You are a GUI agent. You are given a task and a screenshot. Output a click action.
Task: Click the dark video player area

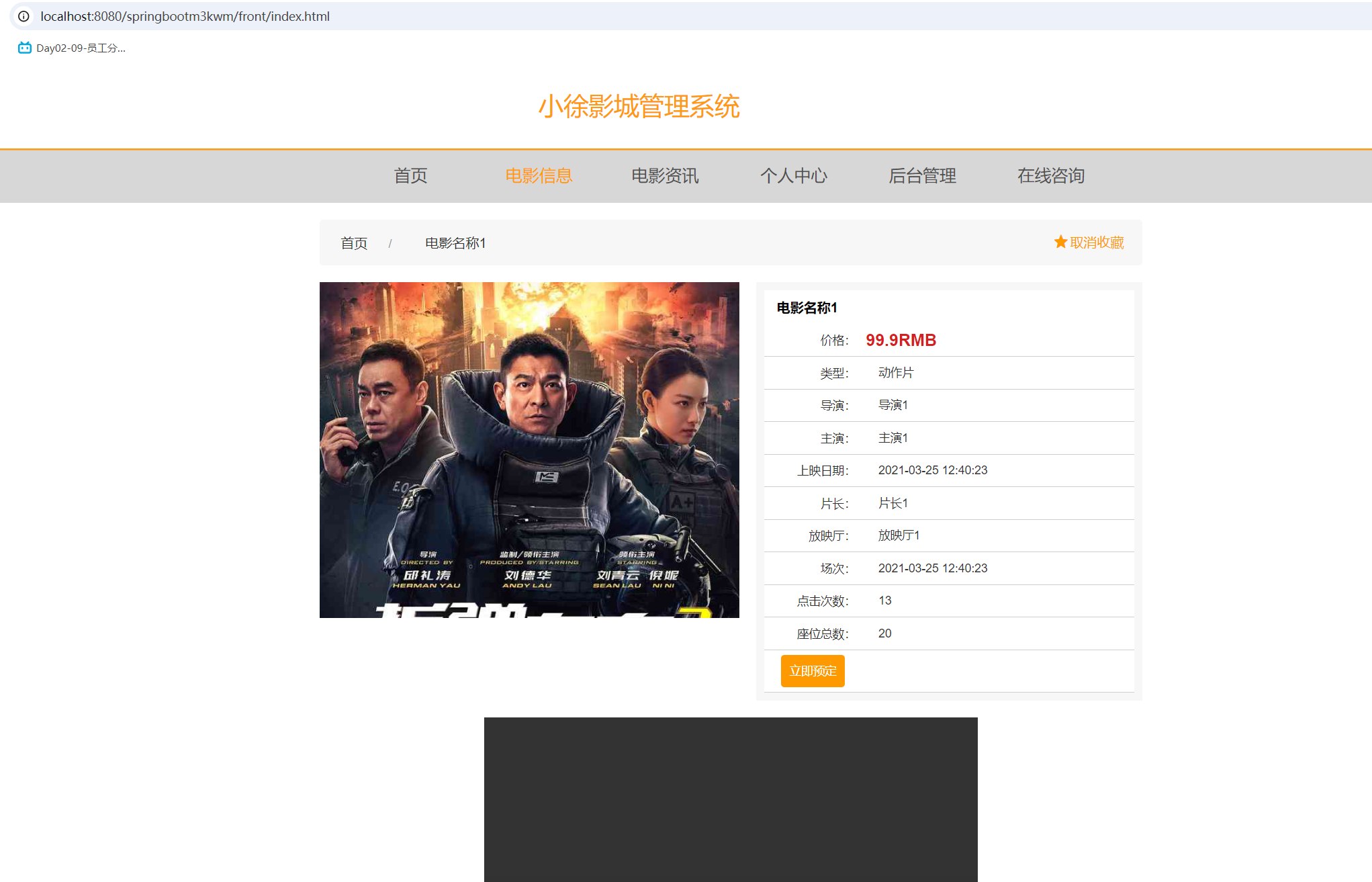point(731,799)
